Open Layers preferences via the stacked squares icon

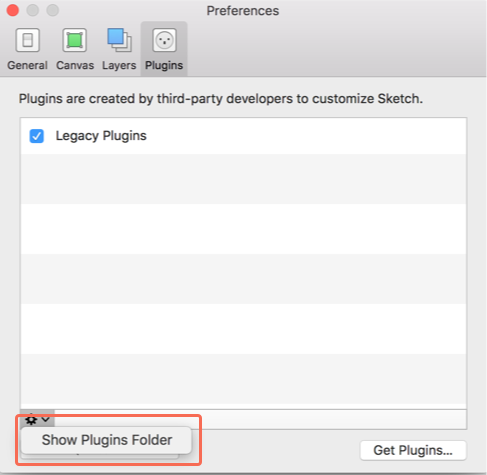point(119,40)
